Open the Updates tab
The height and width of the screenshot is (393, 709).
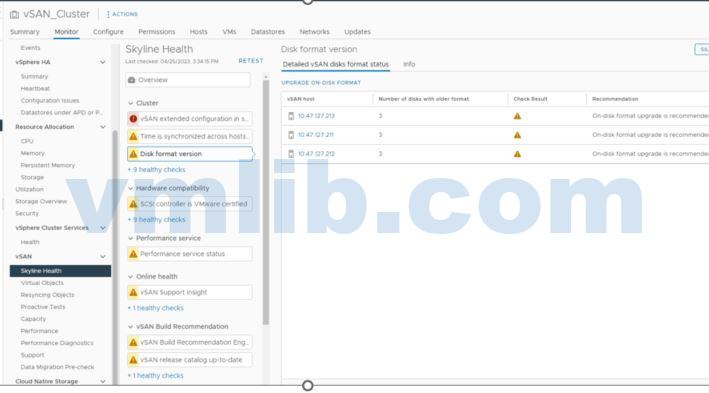coord(357,32)
